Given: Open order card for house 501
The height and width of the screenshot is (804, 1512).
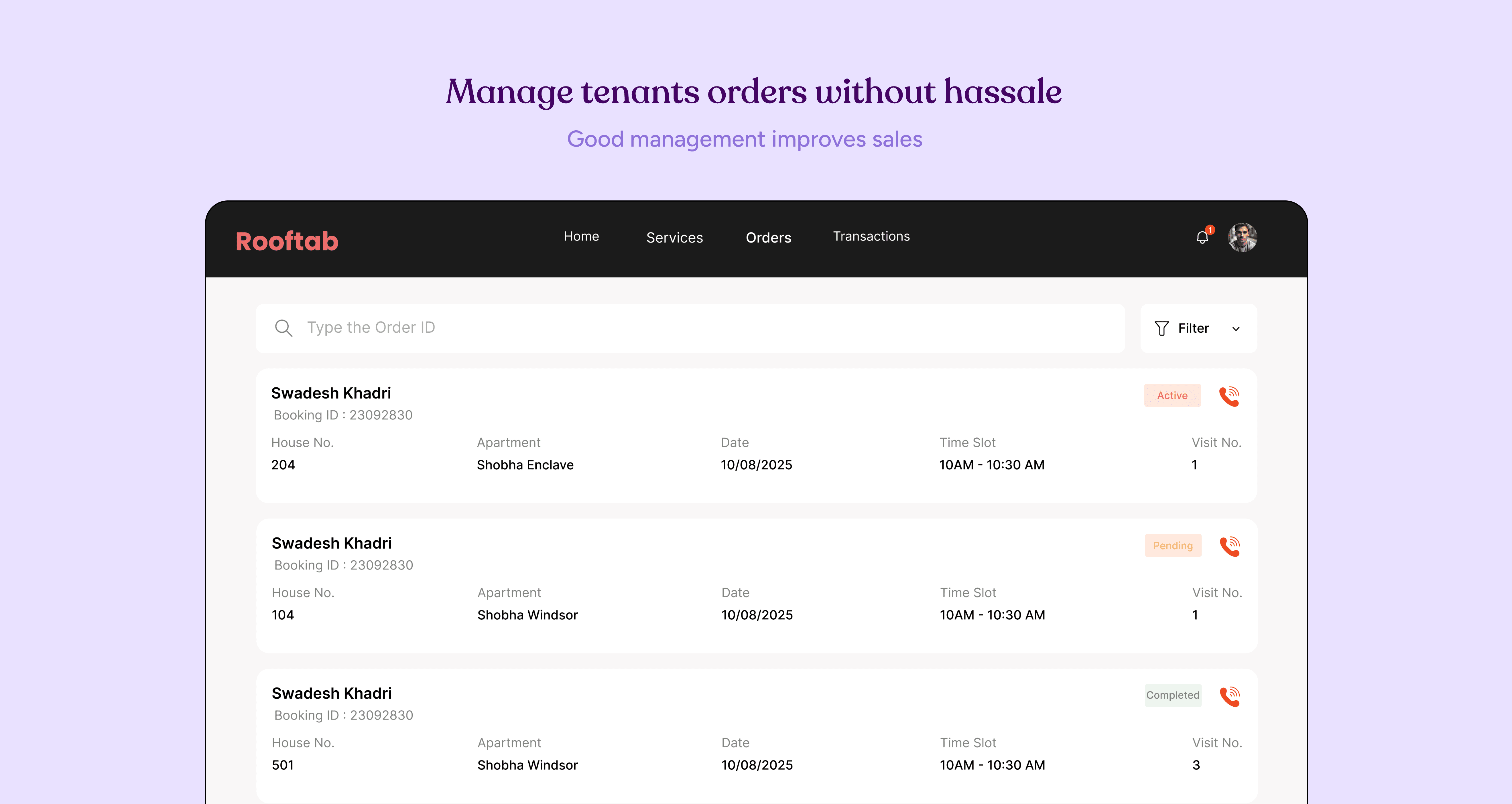Looking at the screenshot, I should 756,736.
